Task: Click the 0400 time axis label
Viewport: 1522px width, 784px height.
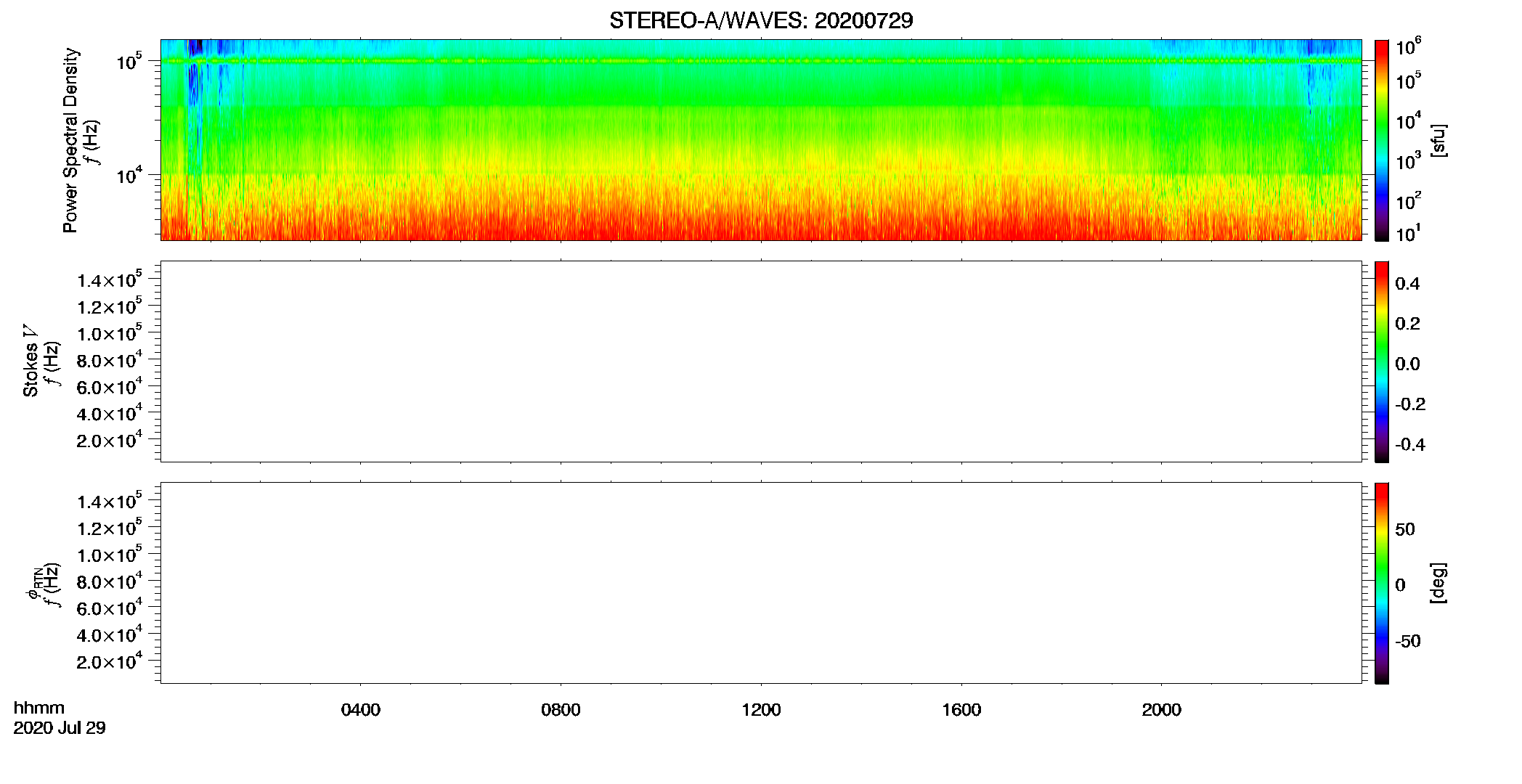Action: pyautogui.click(x=361, y=710)
